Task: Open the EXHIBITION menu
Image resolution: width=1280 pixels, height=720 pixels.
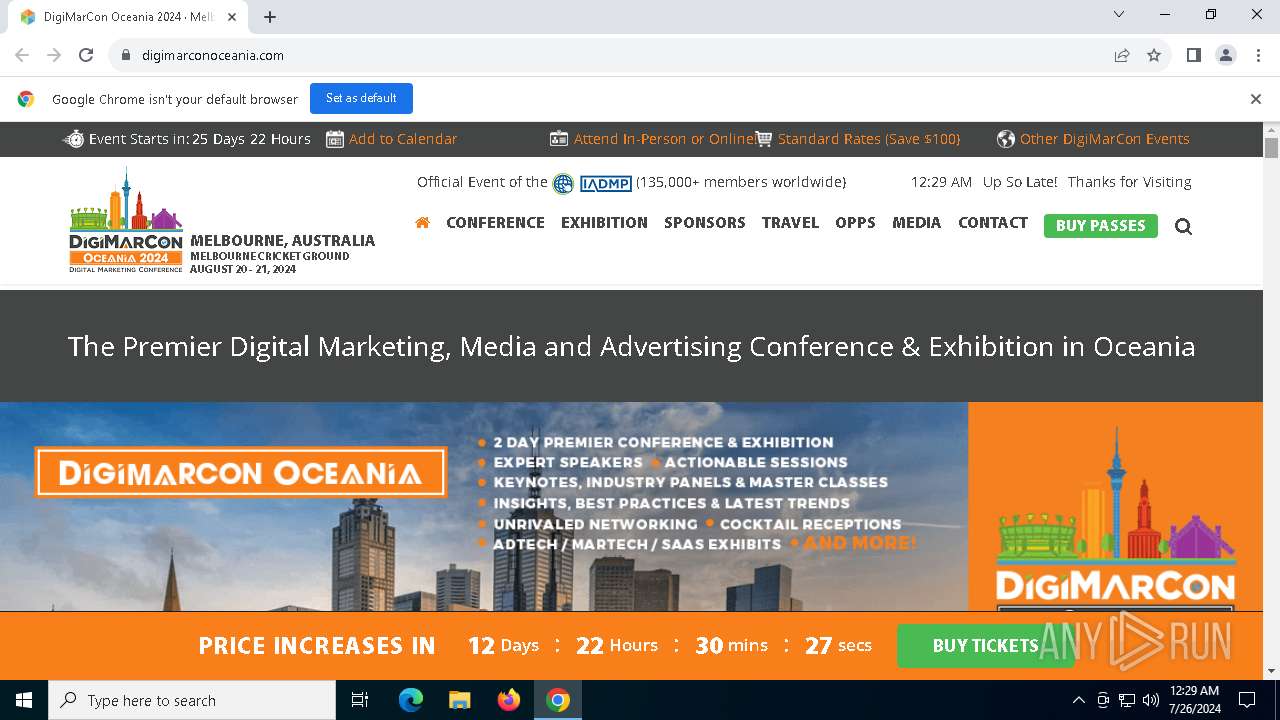Action: (604, 223)
